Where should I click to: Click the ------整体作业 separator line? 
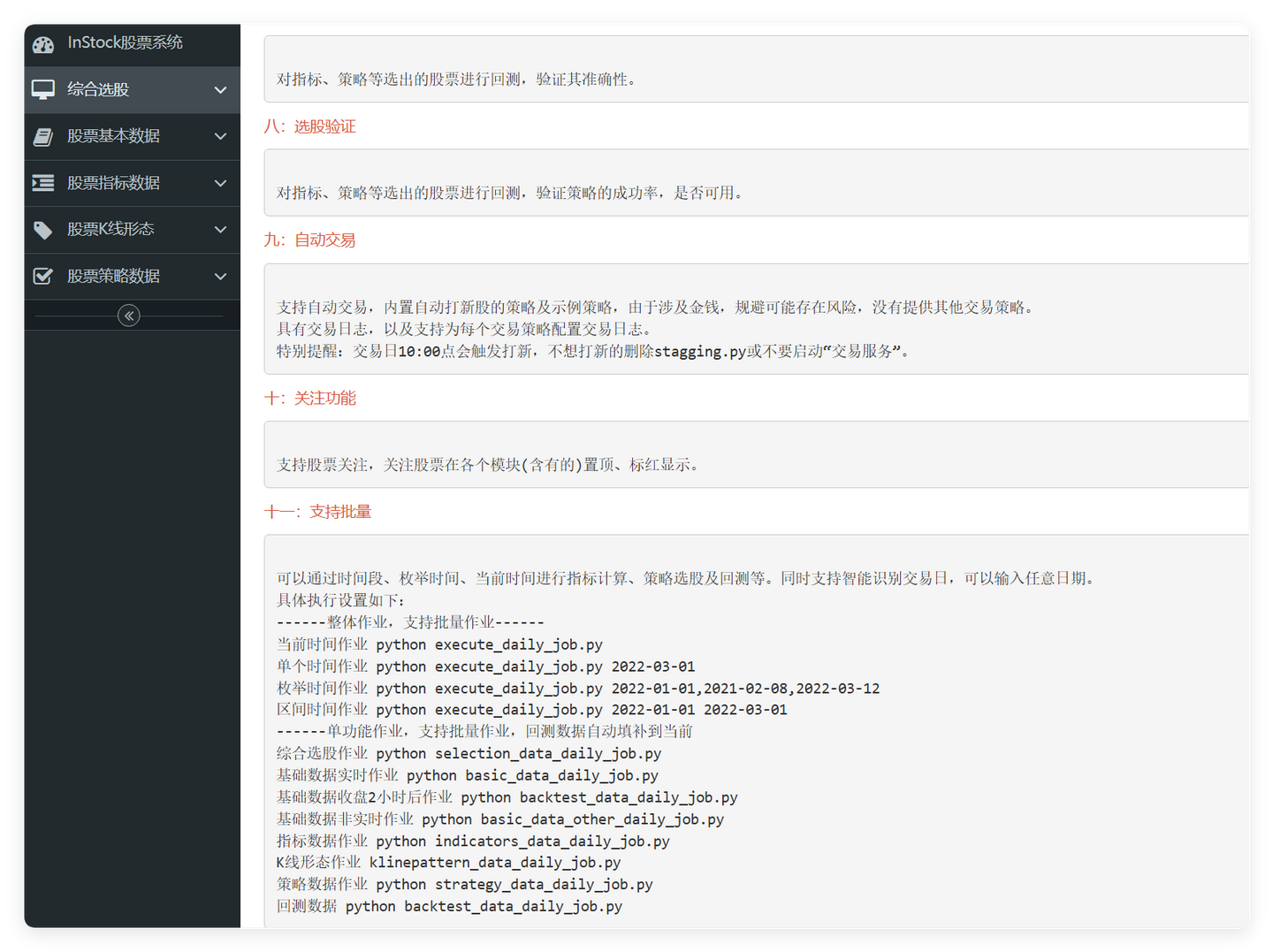(410, 622)
